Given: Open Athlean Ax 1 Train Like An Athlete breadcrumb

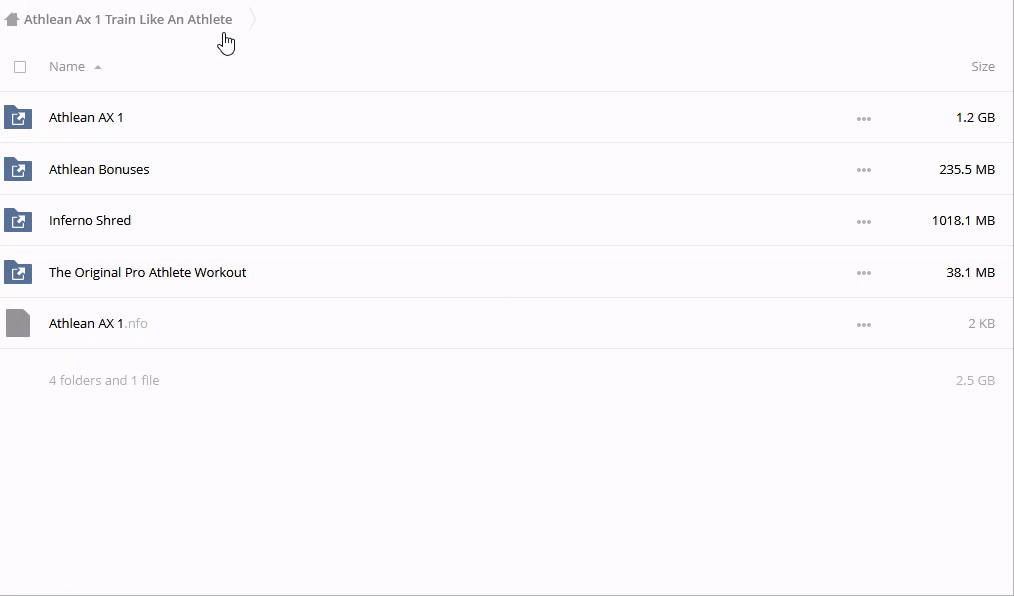Looking at the screenshot, I should tap(128, 19).
